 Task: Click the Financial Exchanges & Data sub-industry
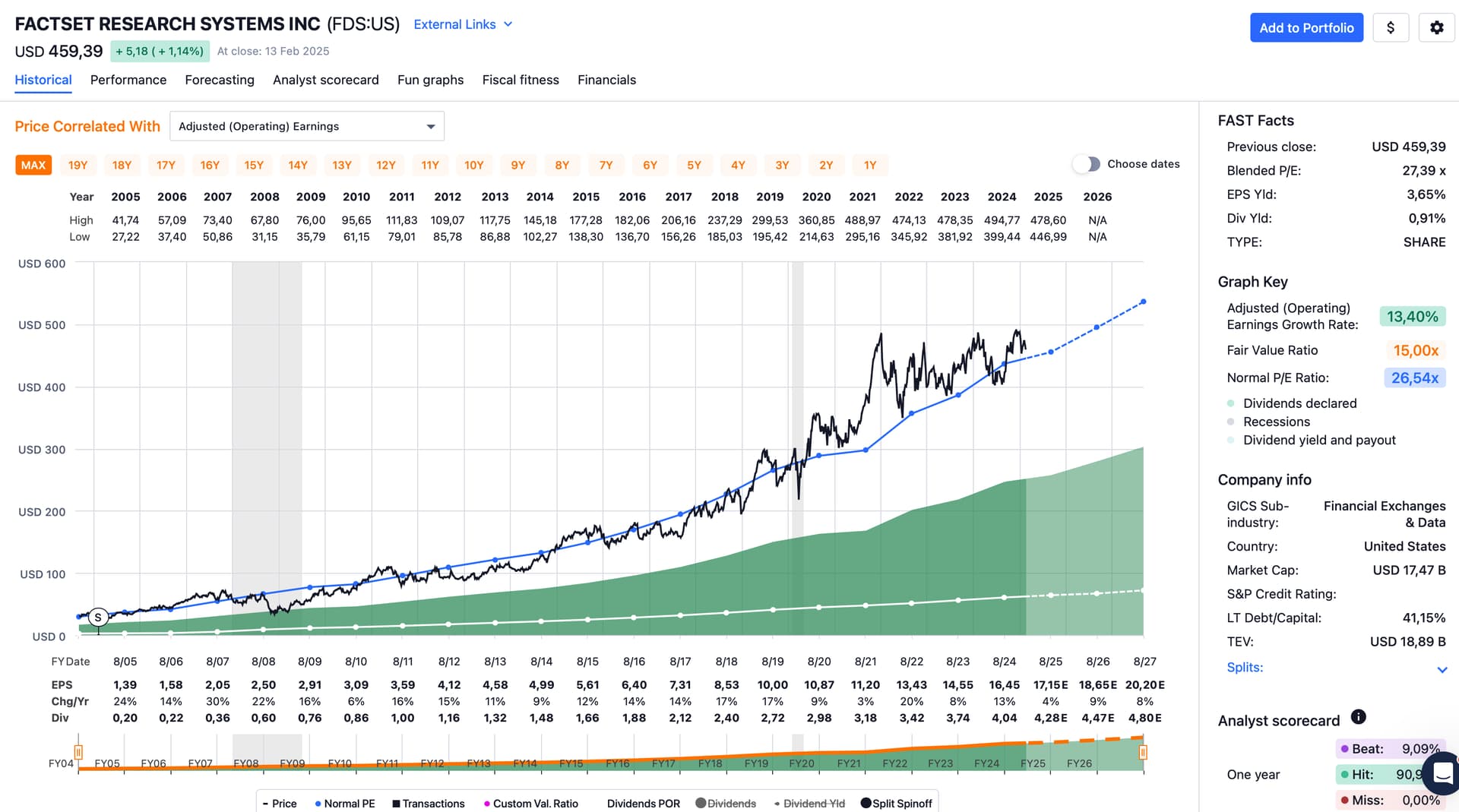click(1384, 514)
